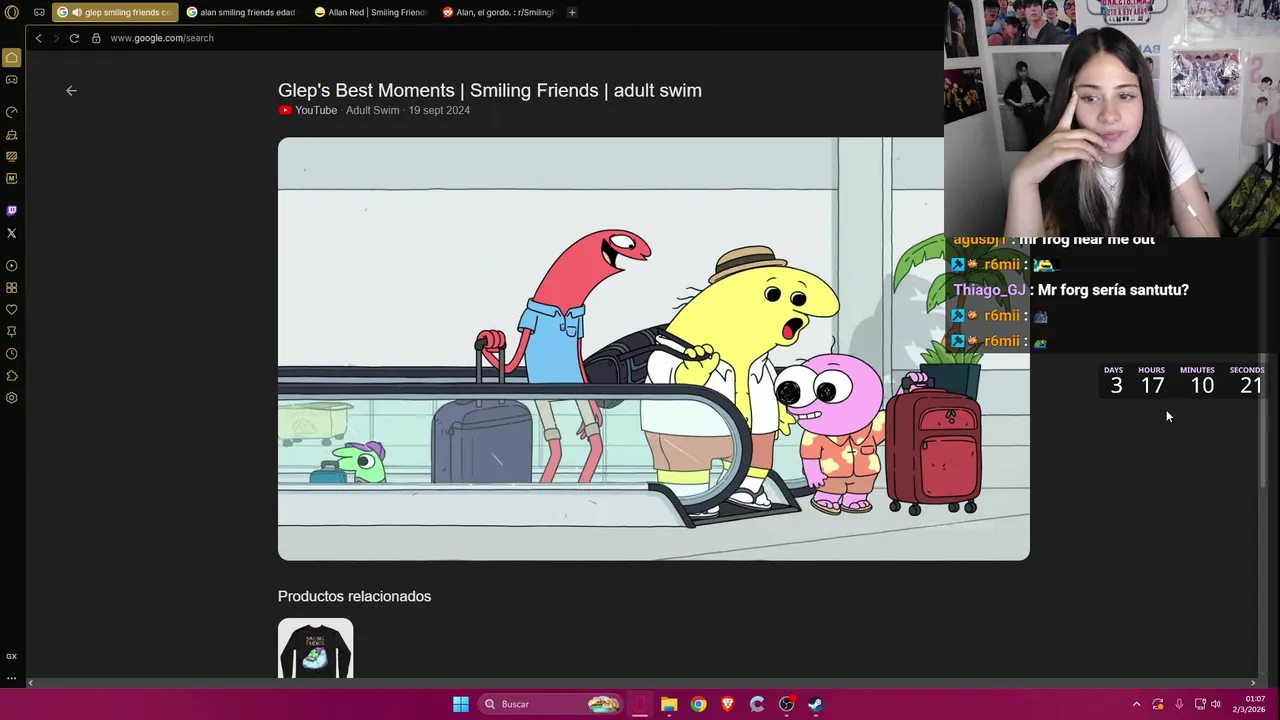Click the 'Productos relacionados' heading
This screenshot has width=1280, height=720.
pos(354,596)
